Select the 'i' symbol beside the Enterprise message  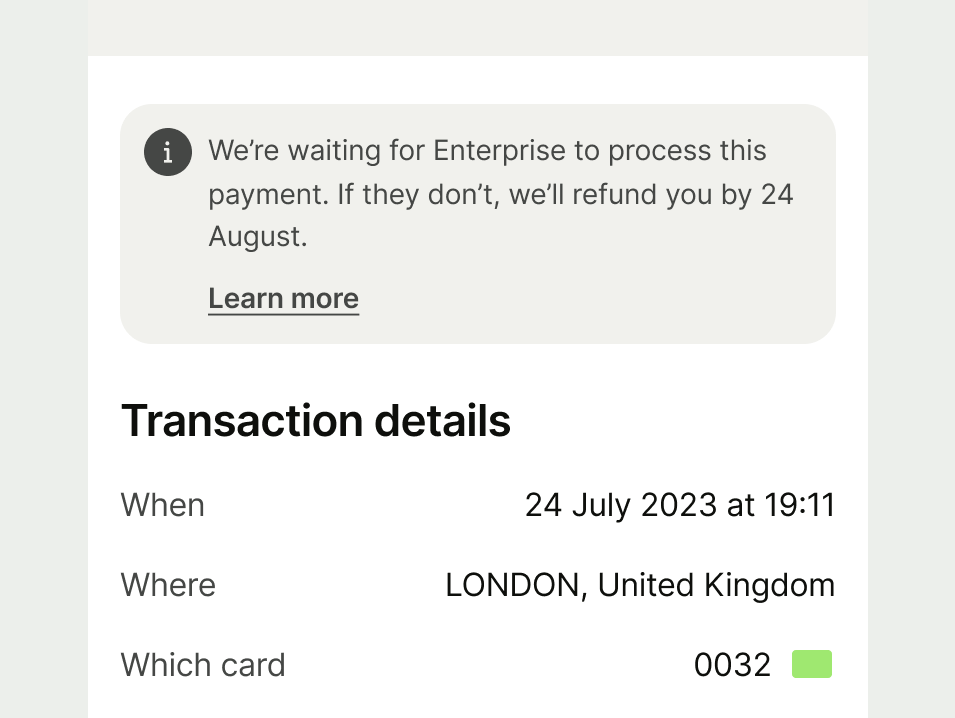point(167,151)
